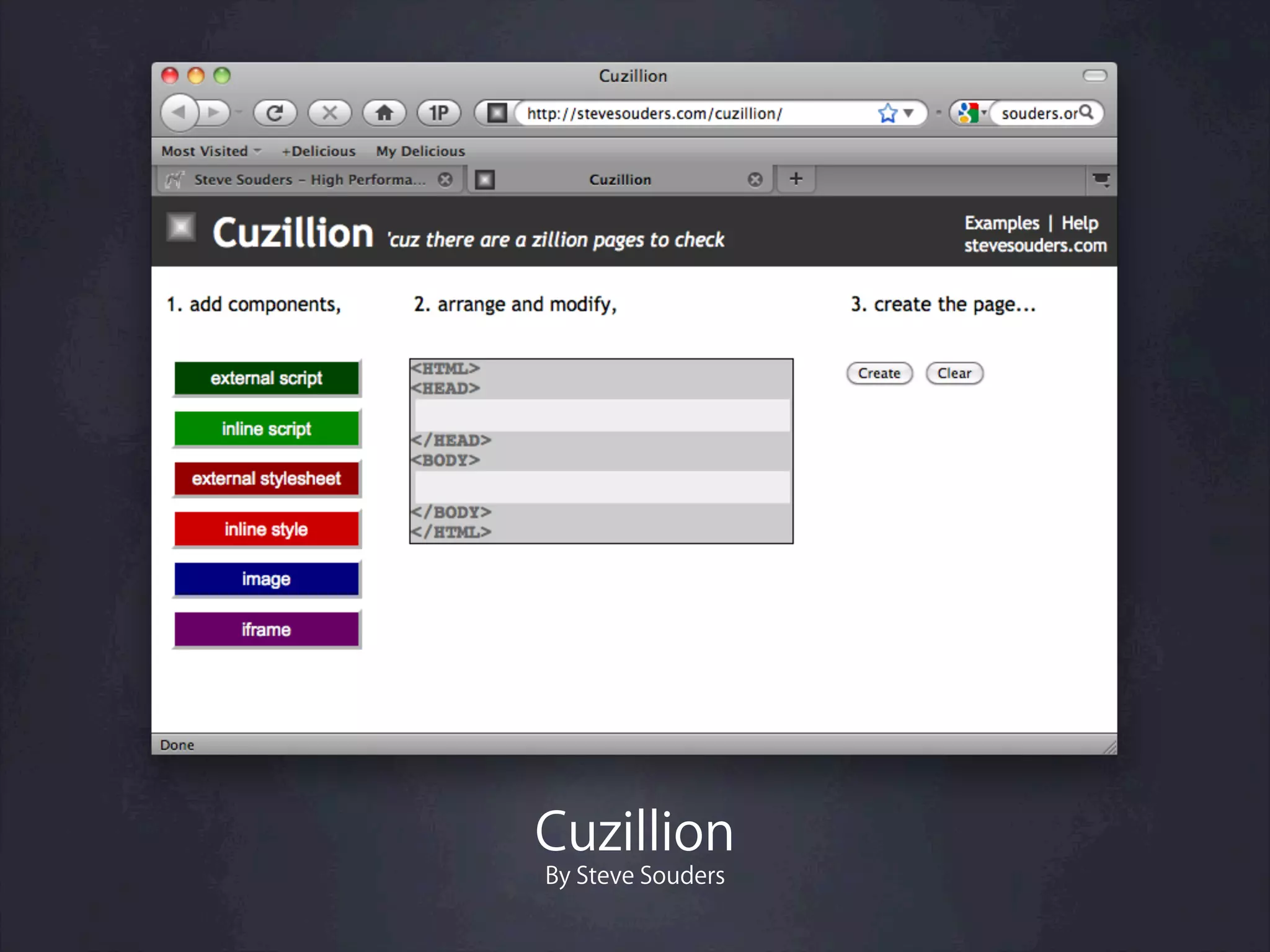Open the +Delicious bookmark
The height and width of the screenshot is (952, 1270).
319,151
